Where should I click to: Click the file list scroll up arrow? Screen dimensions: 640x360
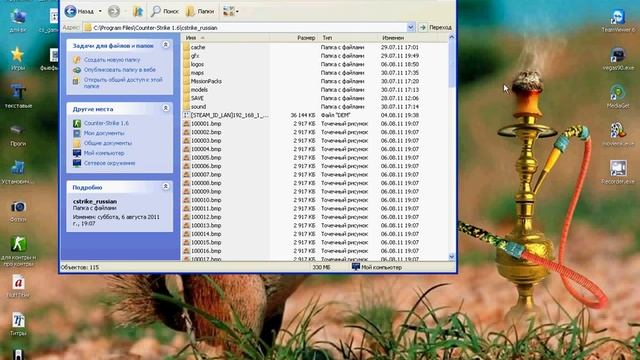pyautogui.click(x=451, y=37)
